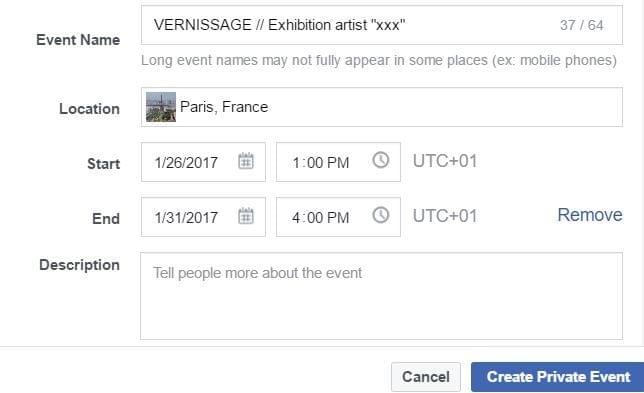Click the Cancel button

coord(426,377)
